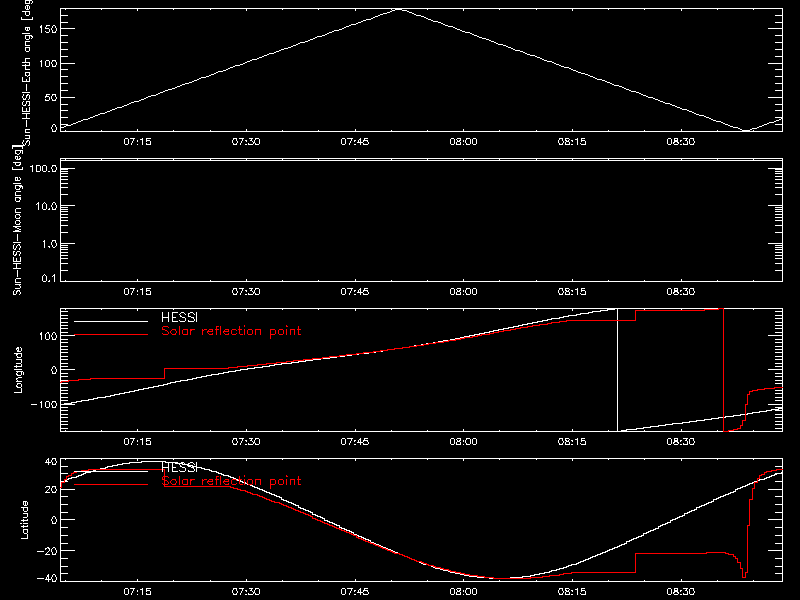Click 08:30 under the Latitude plot
Image resolution: width=800 pixels, height=600 pixels.
pyautogui.click(x=681, y=591)
